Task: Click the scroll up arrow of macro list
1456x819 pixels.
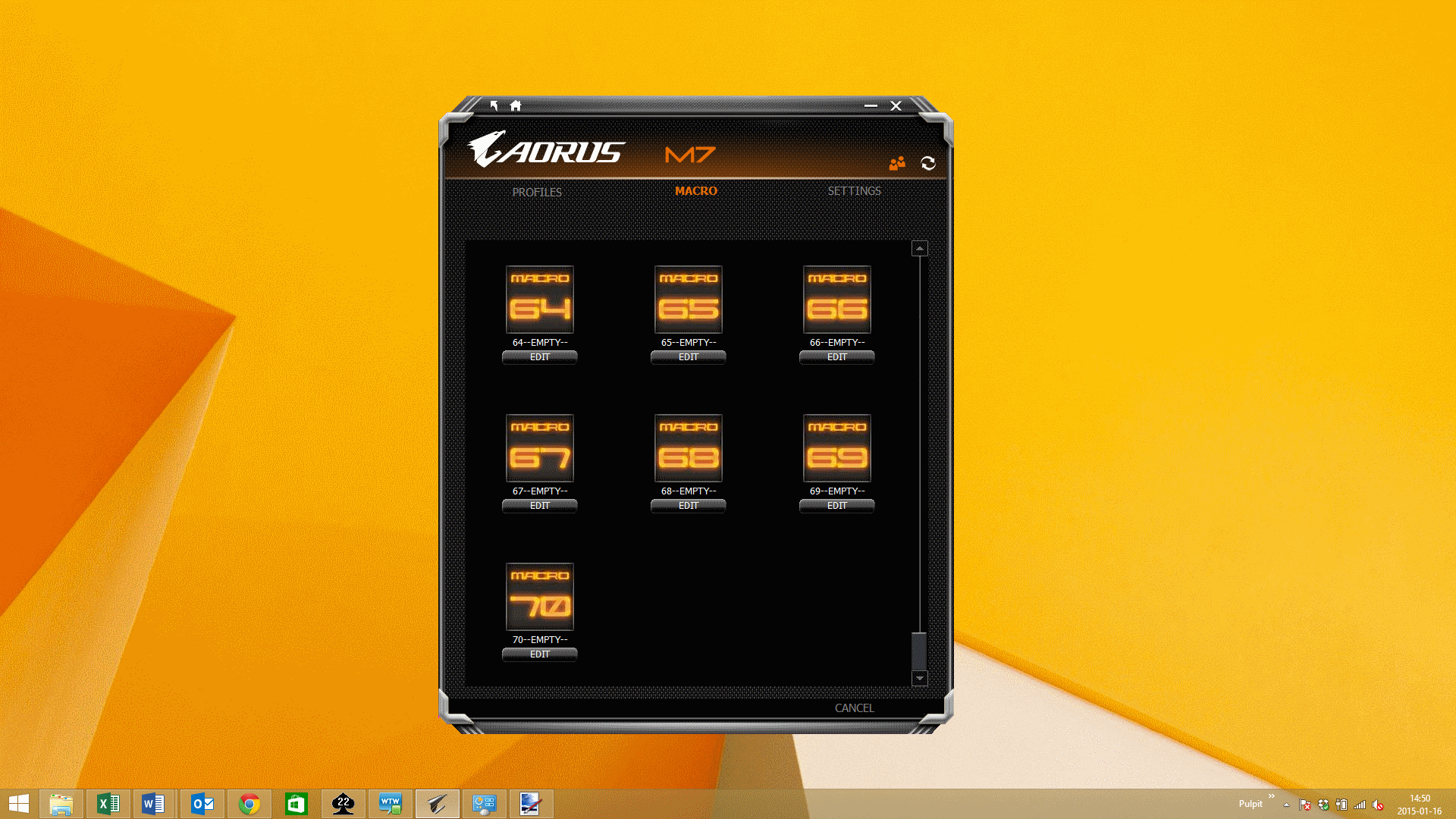Action: [920, 249]
